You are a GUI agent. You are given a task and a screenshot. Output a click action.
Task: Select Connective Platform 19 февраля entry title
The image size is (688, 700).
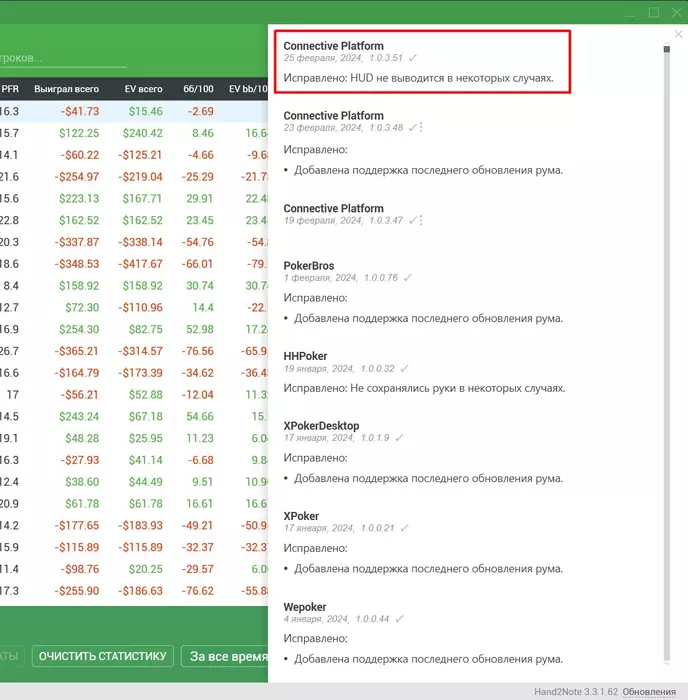(334, 208)
